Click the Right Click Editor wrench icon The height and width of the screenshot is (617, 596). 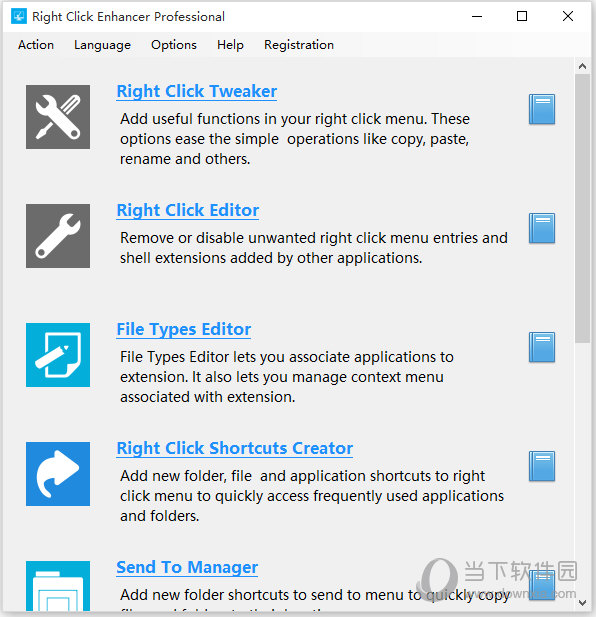(58, 236)
